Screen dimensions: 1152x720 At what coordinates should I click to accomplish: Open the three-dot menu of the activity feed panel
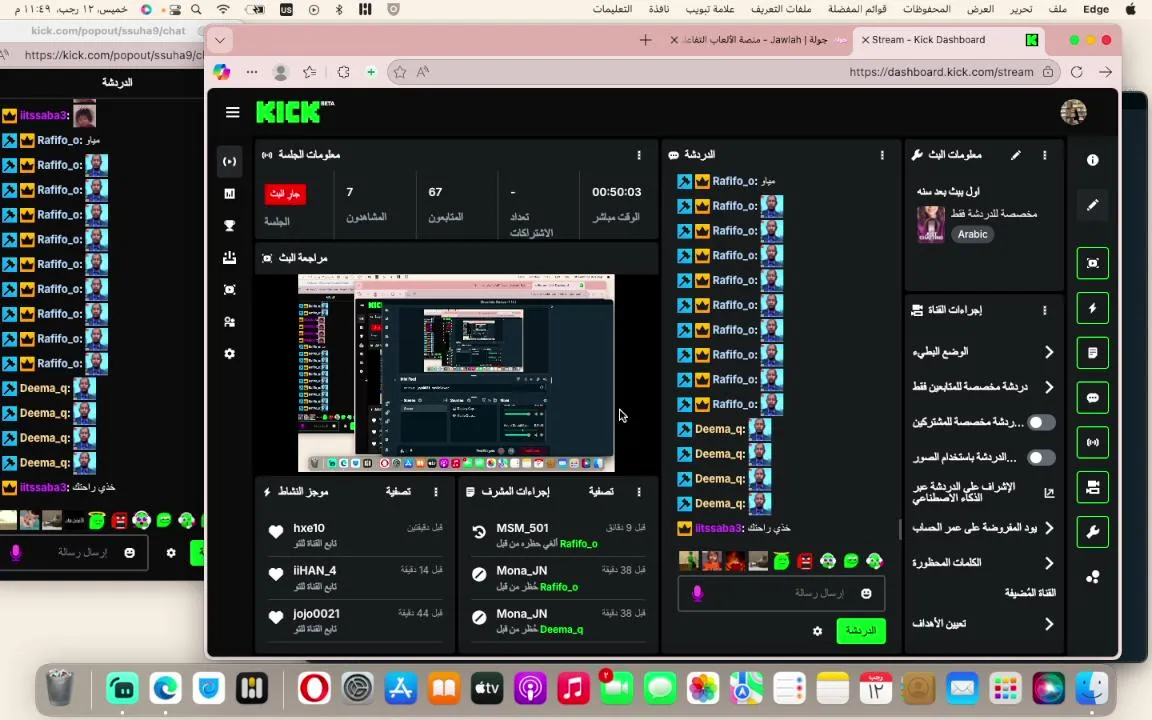coord(436,492)
